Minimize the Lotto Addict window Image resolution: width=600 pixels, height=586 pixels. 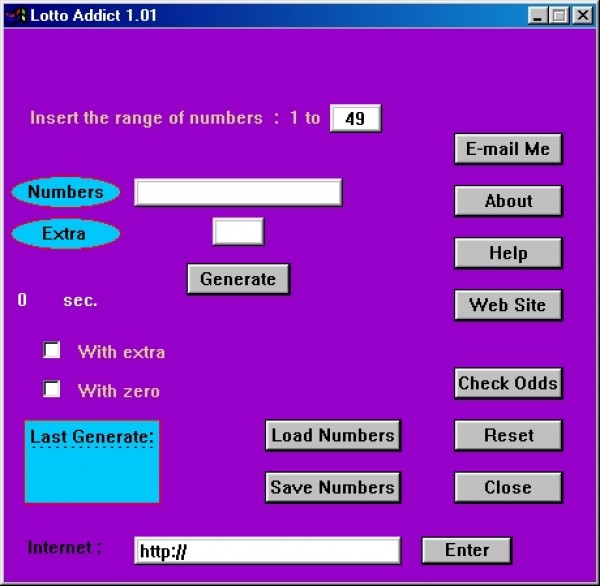tap(537, 16)
